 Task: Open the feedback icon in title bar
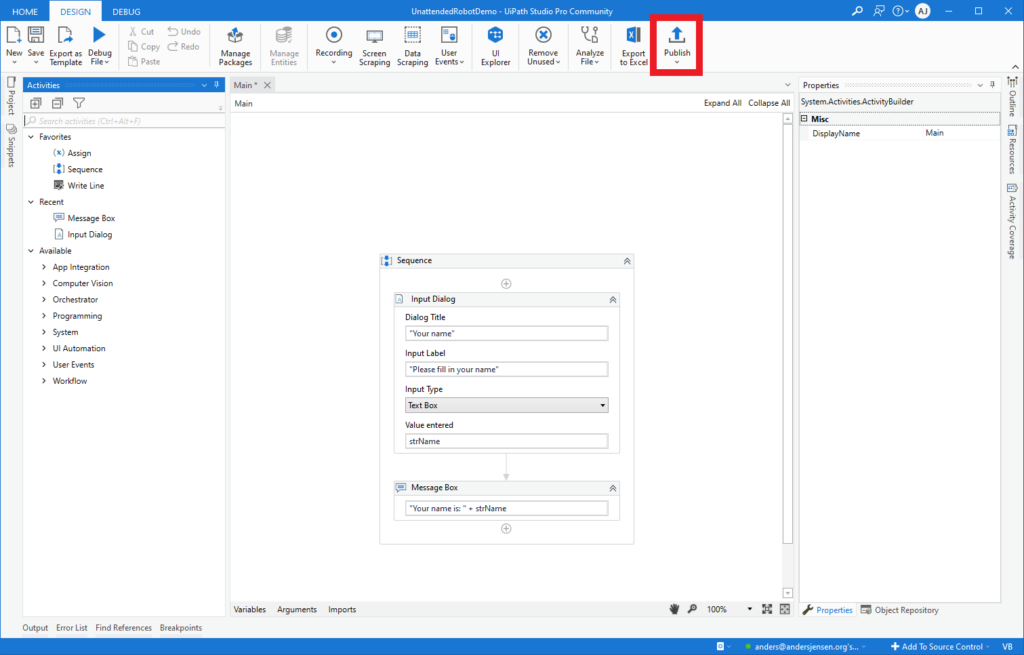click(879, 11)
